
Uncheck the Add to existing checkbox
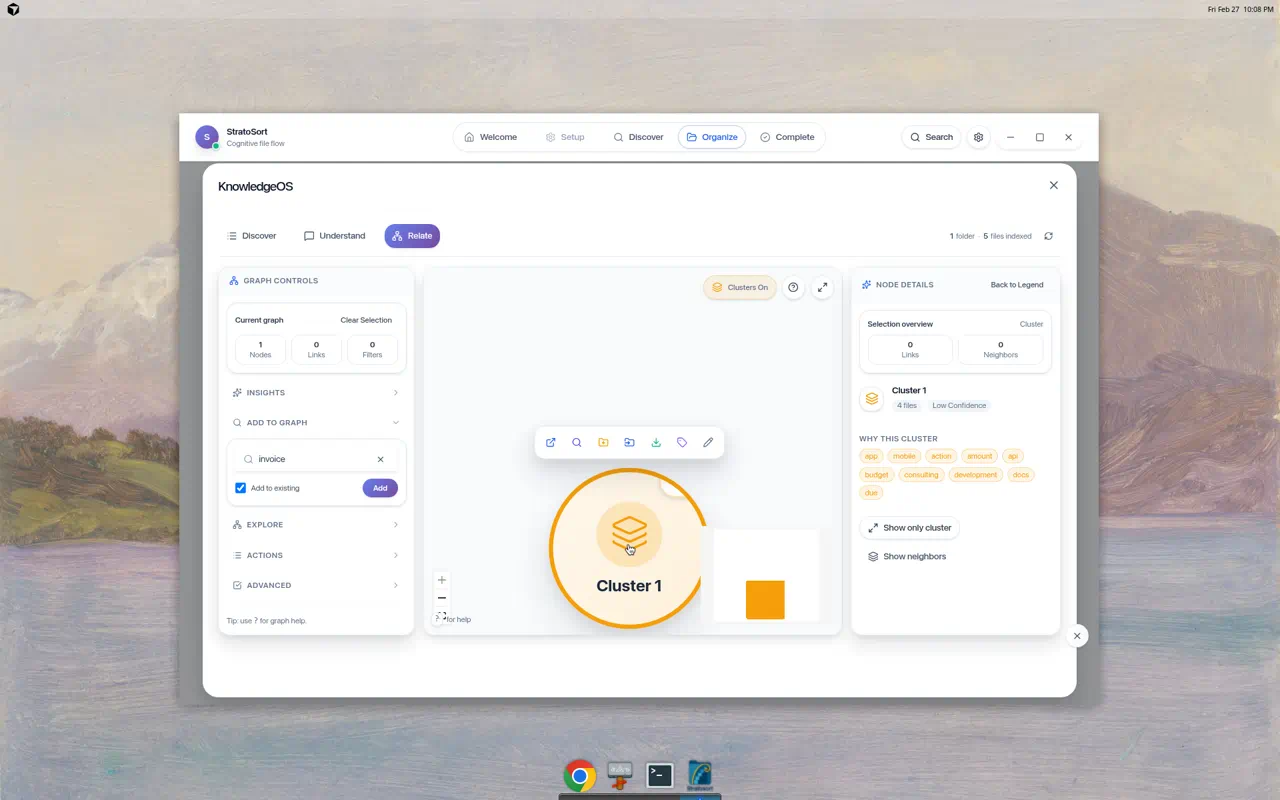click(x=241, y=488)
